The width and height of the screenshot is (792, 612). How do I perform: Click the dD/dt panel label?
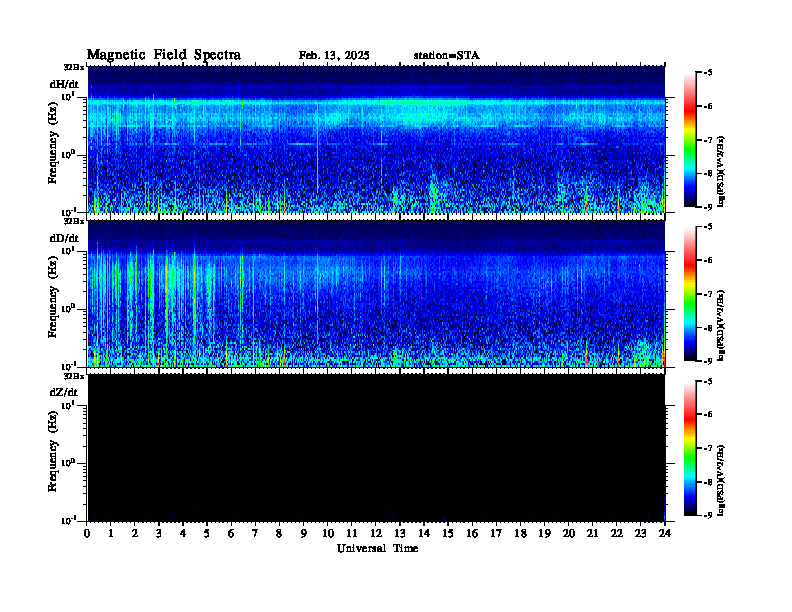[64, 238]
